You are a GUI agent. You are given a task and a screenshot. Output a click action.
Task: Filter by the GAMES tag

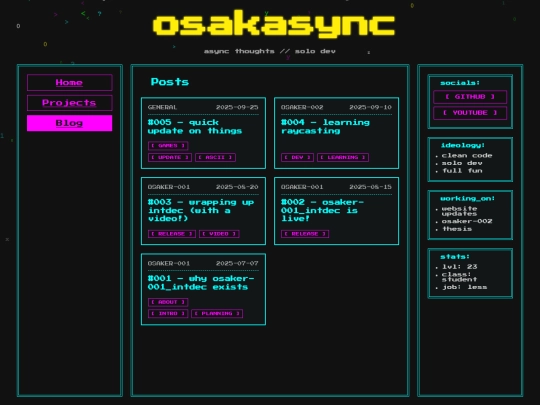click(x=168, y=146)
